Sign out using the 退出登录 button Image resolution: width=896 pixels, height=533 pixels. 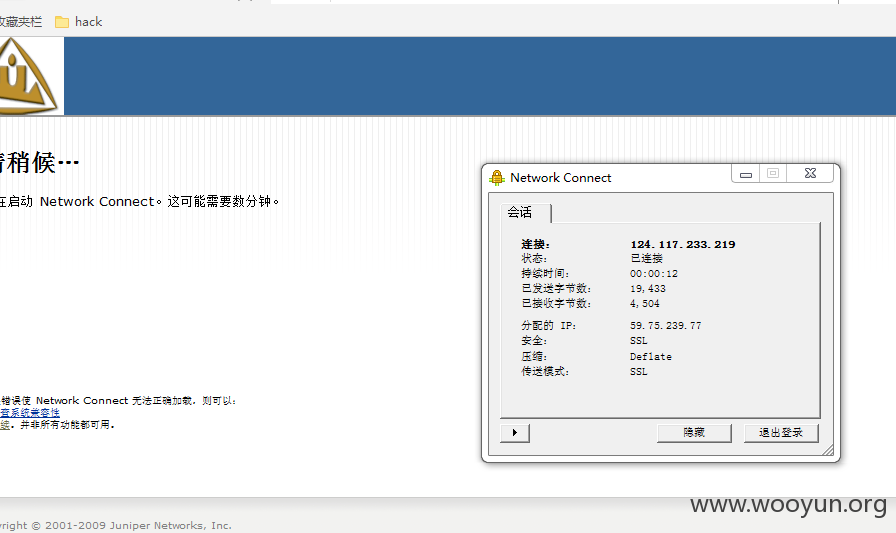[x=781, y=433]
